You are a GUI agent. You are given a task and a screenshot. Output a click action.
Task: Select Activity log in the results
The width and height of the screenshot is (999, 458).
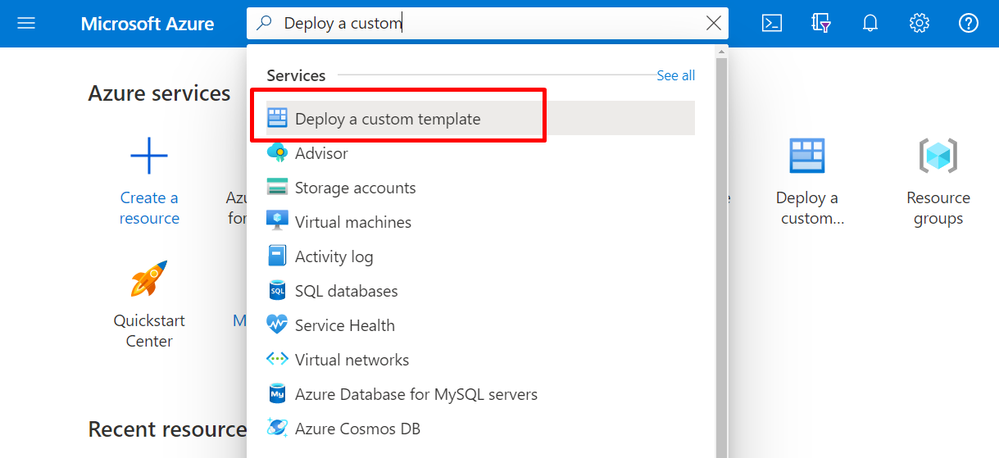[334, 257]
